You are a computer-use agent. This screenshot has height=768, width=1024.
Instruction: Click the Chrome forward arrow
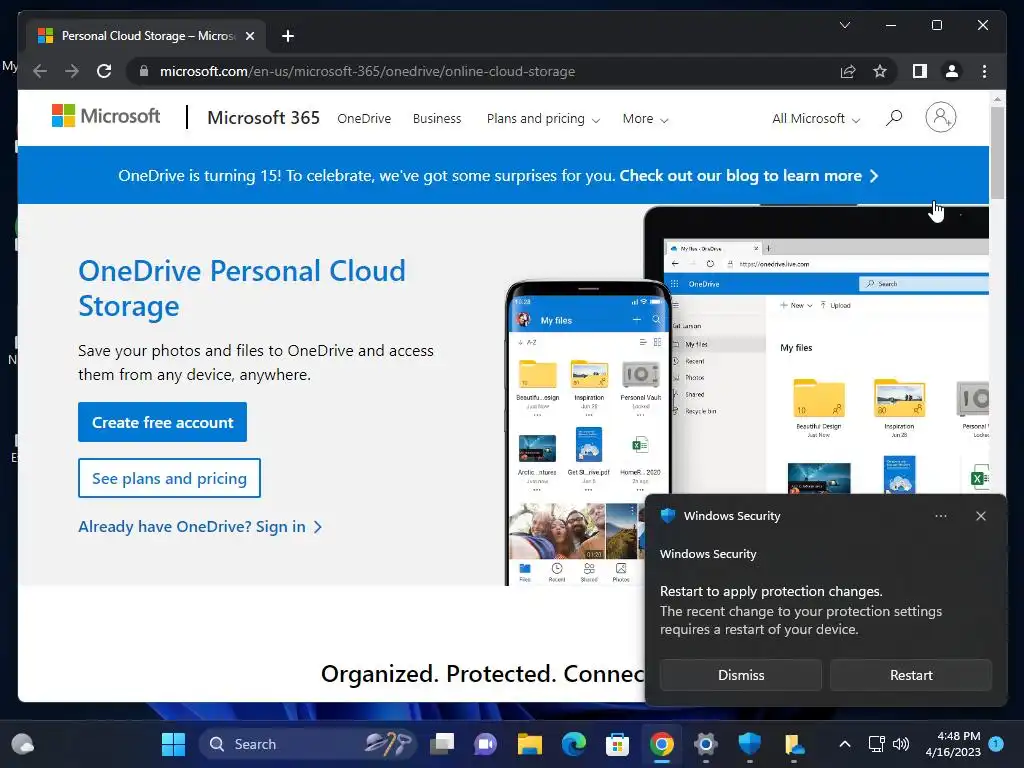click(x=72, y=71)
